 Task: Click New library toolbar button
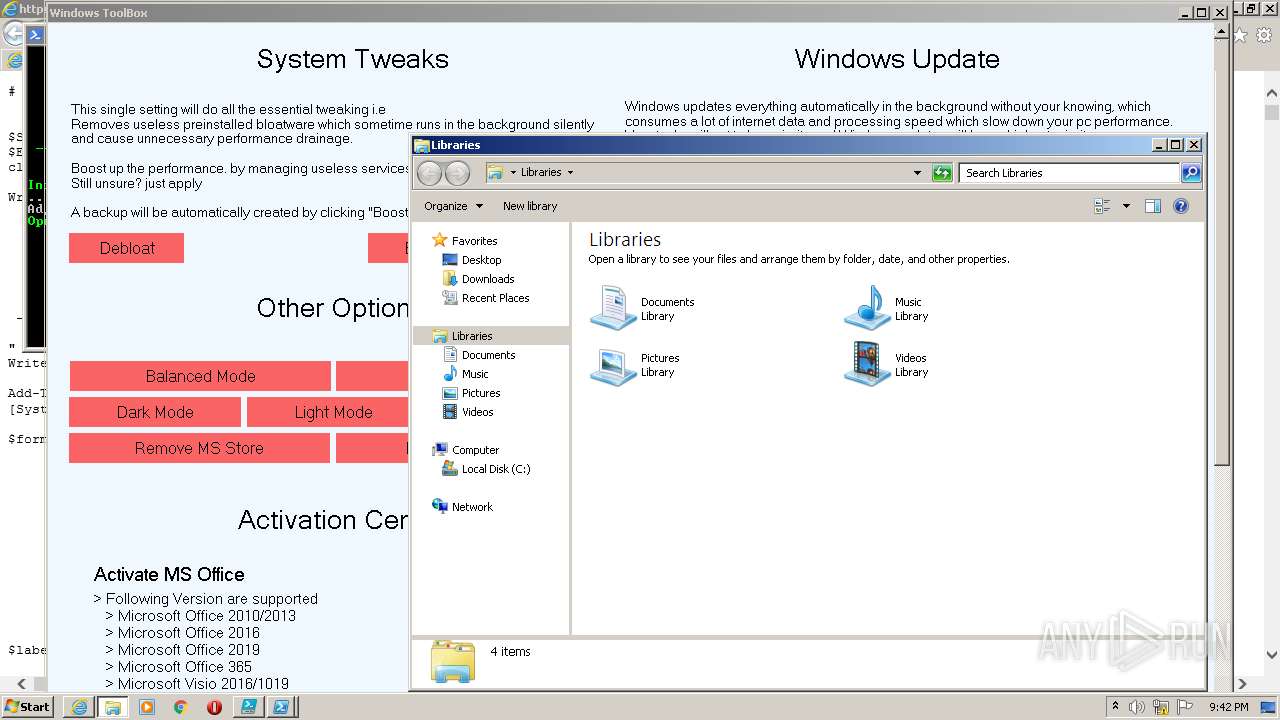point(530,206)
